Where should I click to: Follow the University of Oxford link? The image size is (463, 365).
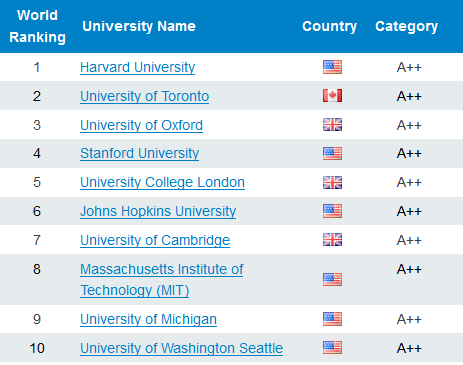141,125
